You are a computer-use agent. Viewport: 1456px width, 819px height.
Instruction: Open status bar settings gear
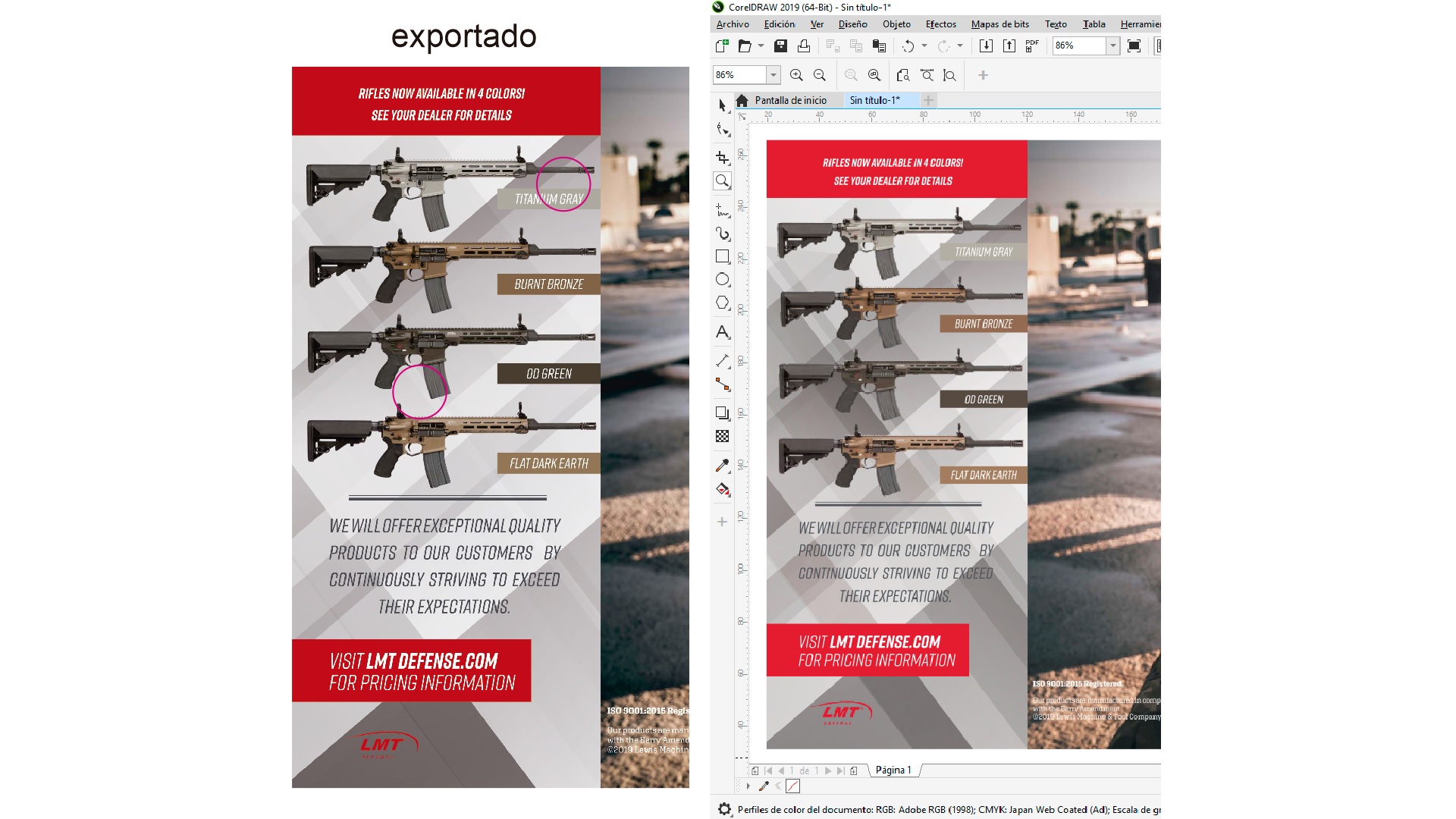[725, 809]
